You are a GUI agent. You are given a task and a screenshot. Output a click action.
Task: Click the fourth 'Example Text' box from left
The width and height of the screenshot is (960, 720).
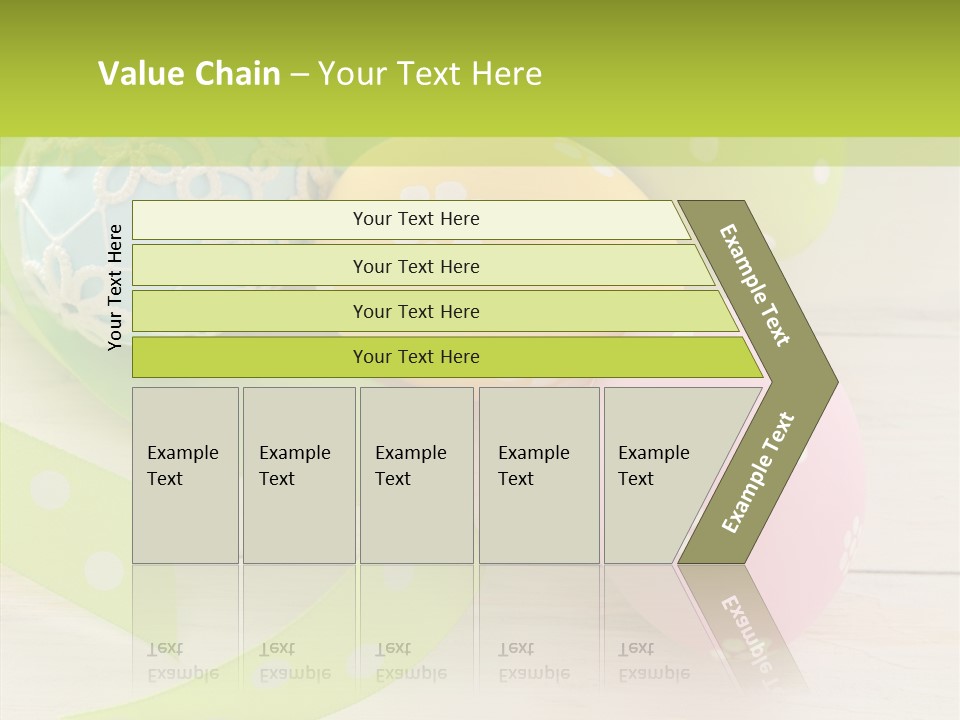click(538, 475)
